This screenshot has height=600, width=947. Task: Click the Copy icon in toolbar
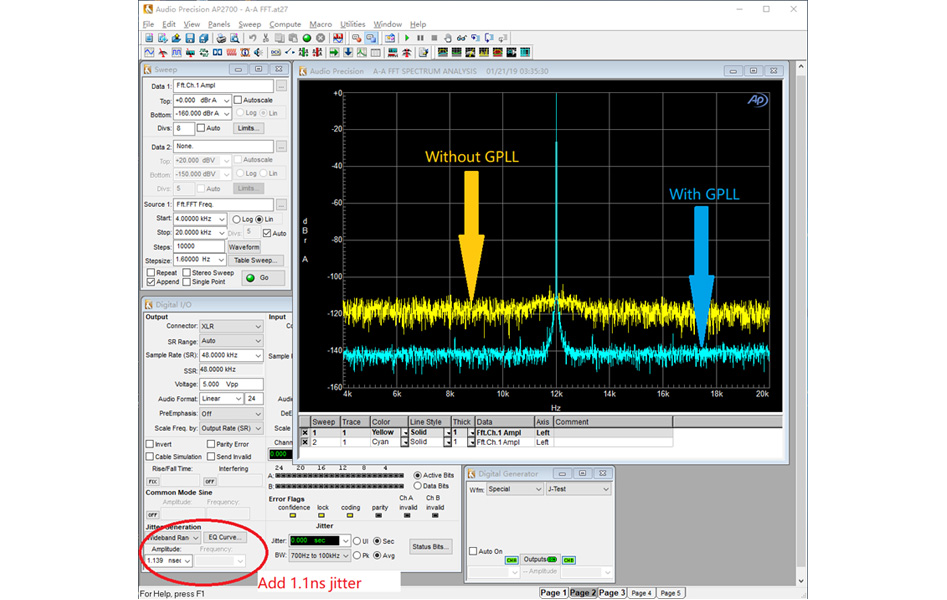pyautogui.click(x=279, y=38)
